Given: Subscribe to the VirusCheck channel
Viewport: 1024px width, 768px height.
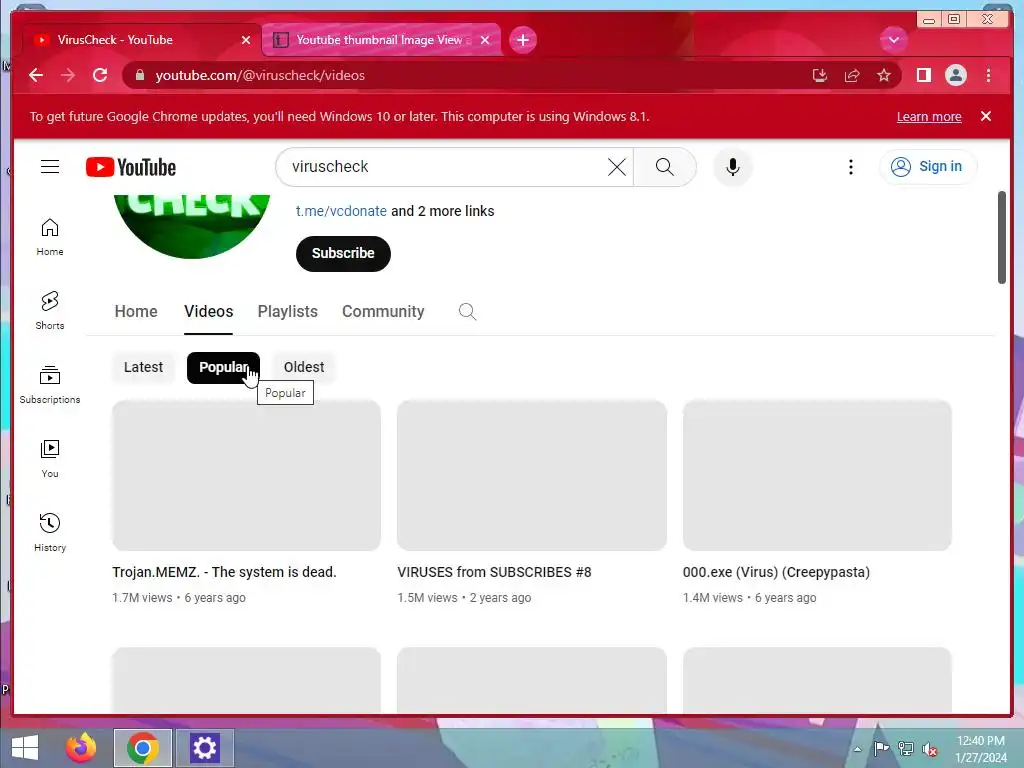Looking at the screenshot, I should point(343,253).
